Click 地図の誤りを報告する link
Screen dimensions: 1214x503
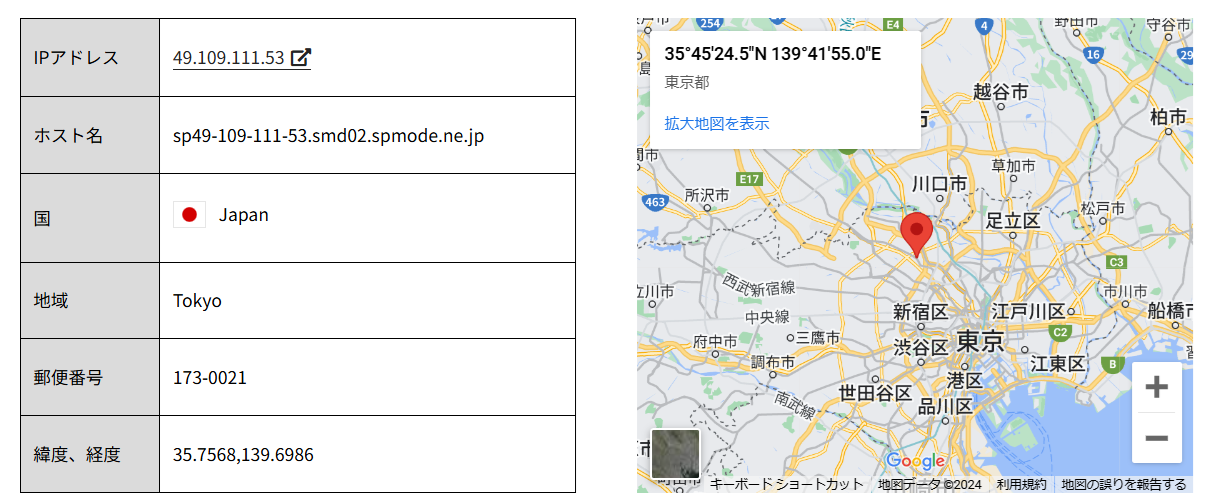click(x=1124, y=484)
